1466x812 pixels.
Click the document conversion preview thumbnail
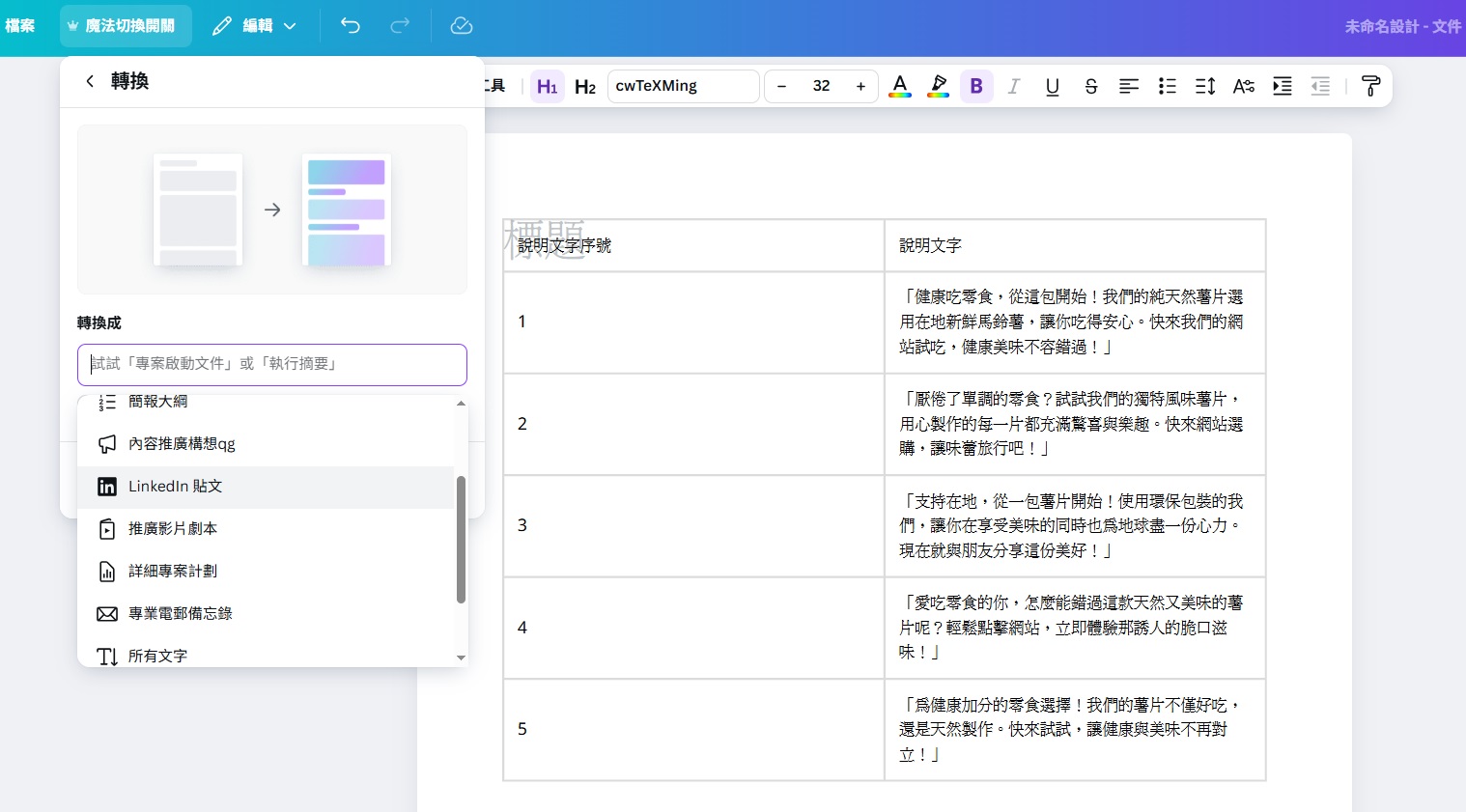point(272,210)
